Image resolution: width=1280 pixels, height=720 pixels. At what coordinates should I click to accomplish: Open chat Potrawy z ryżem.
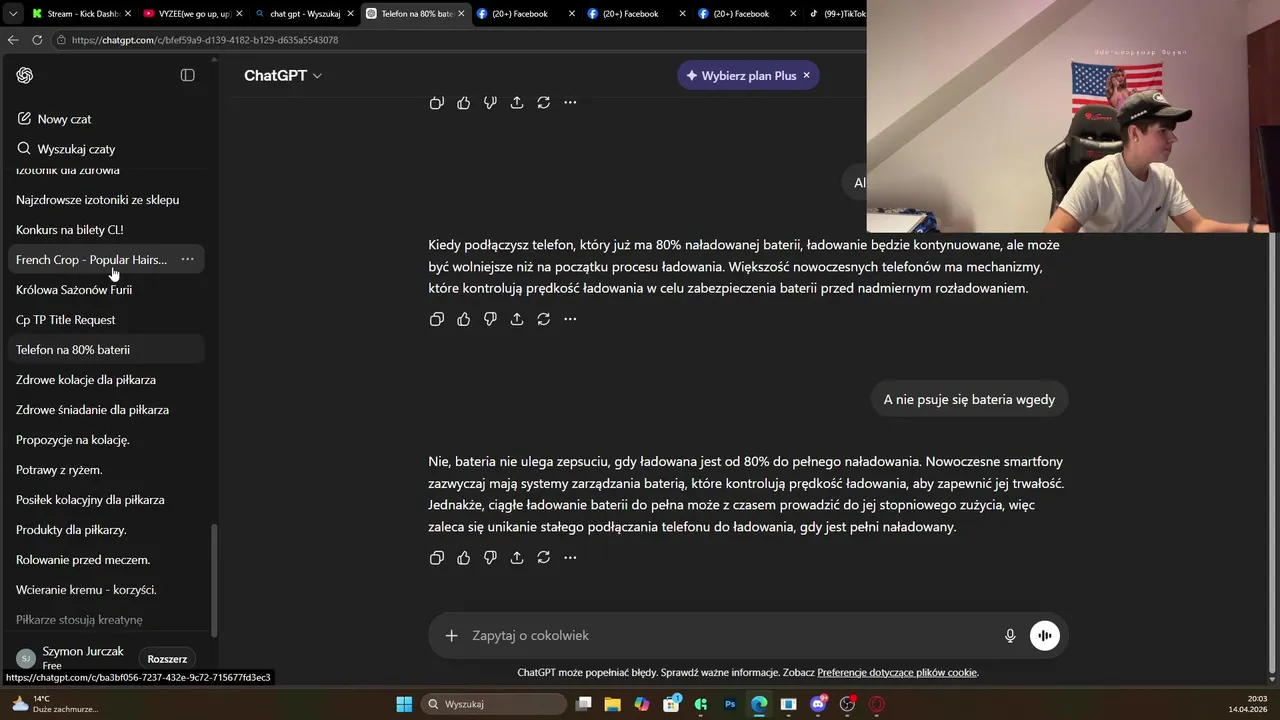pyautogui.click(x=106, y=469)
